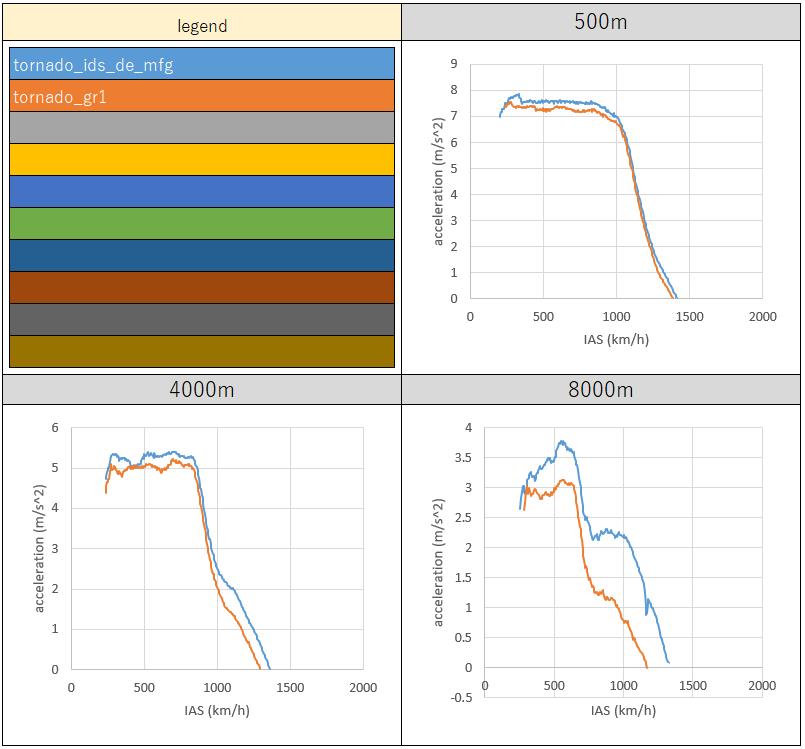Select the tornado_ids_de_mfg legend entry
Screen dimensions: 805x749
click(201, 64)
